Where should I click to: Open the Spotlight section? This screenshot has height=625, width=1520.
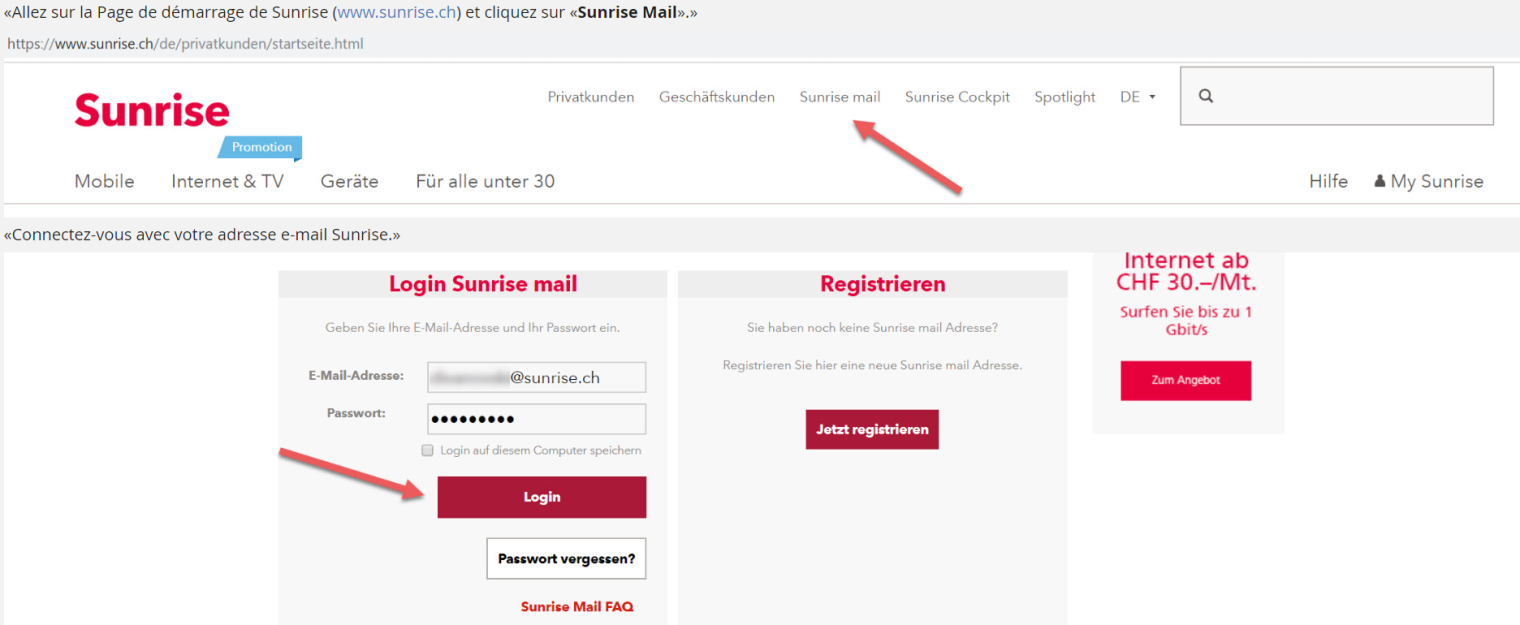coord(1064,96)
